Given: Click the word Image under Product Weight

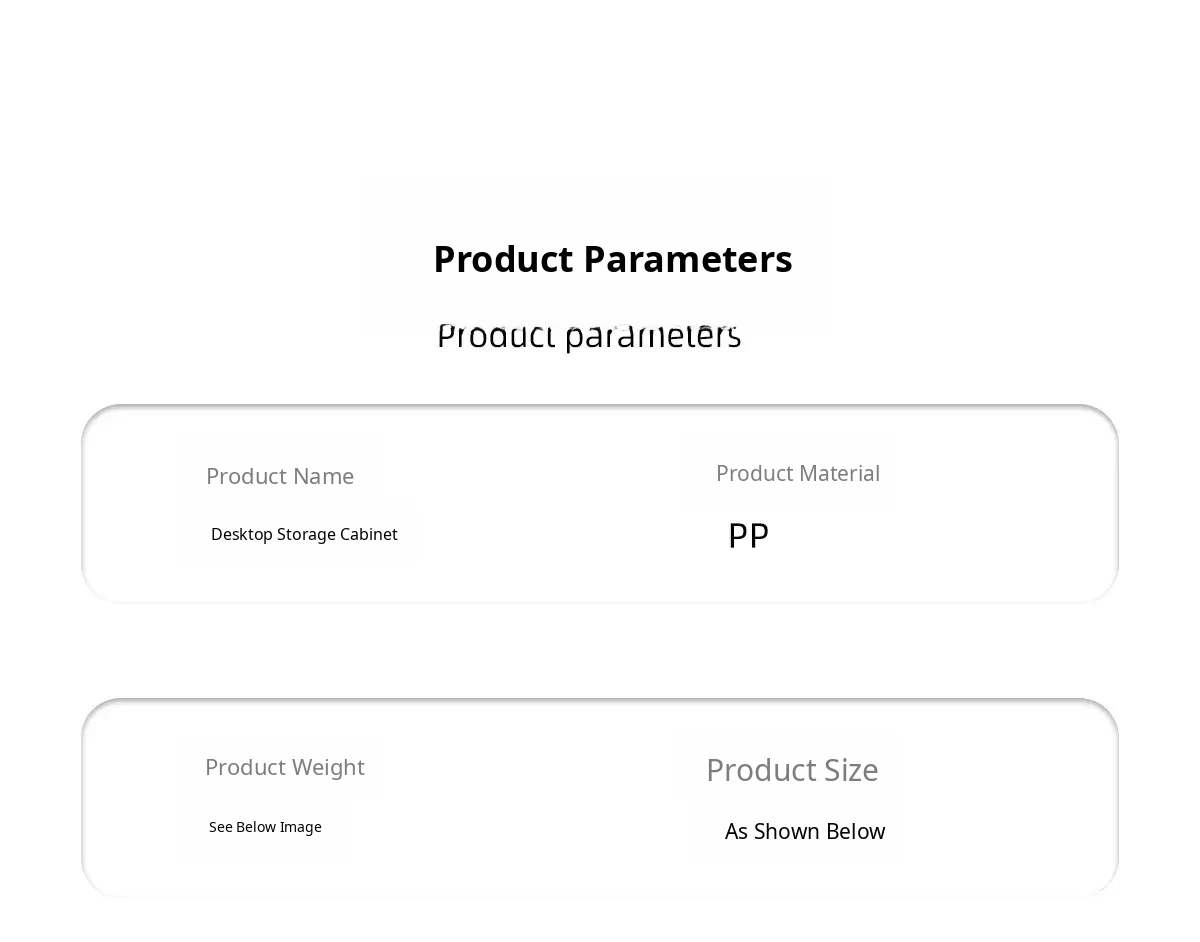Looking at the screenshot, I should [x=300, y=827].
